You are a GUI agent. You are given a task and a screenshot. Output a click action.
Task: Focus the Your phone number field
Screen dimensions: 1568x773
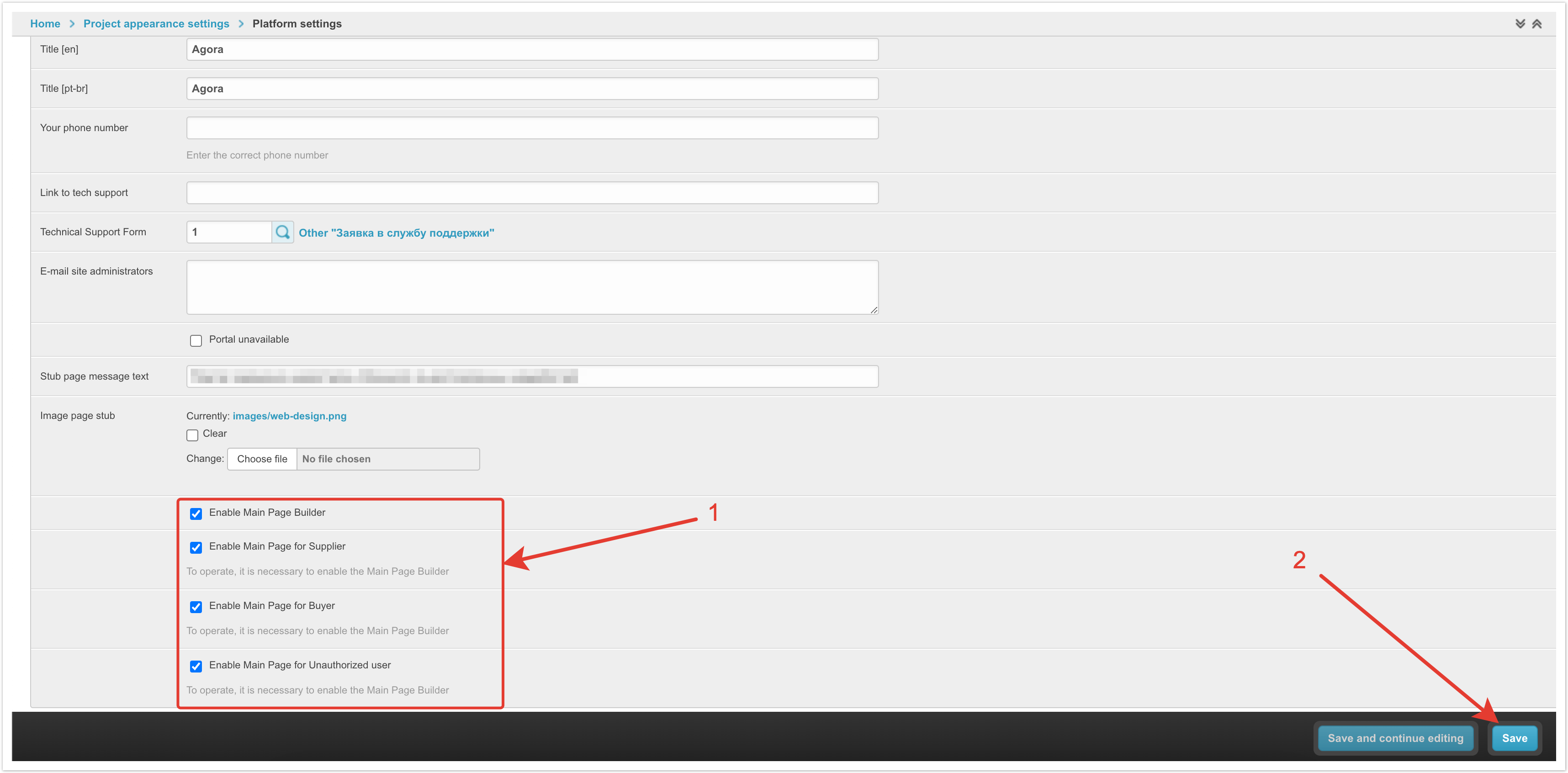(531, 128)
